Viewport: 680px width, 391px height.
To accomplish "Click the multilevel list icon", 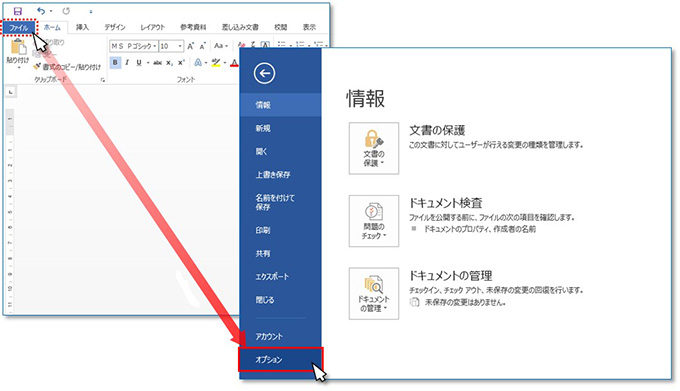I will point(318,45).
